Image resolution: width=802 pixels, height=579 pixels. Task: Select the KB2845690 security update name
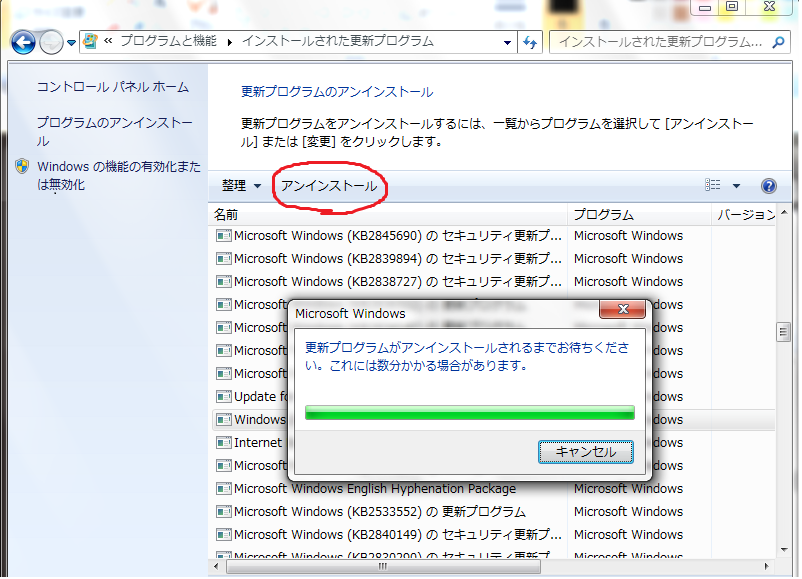click(x=398, y=236)
